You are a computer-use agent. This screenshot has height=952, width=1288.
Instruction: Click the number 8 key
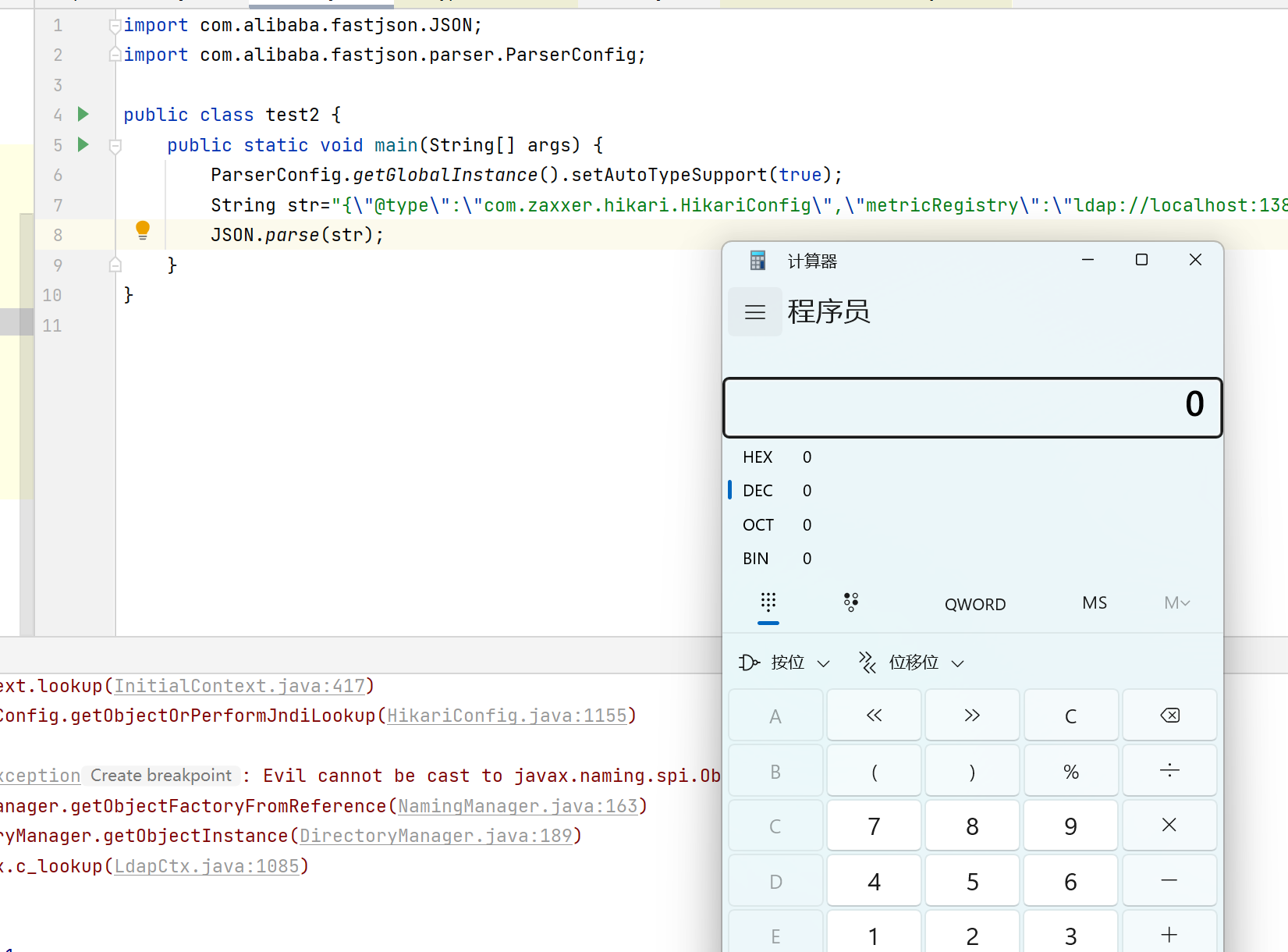point(972,826)
